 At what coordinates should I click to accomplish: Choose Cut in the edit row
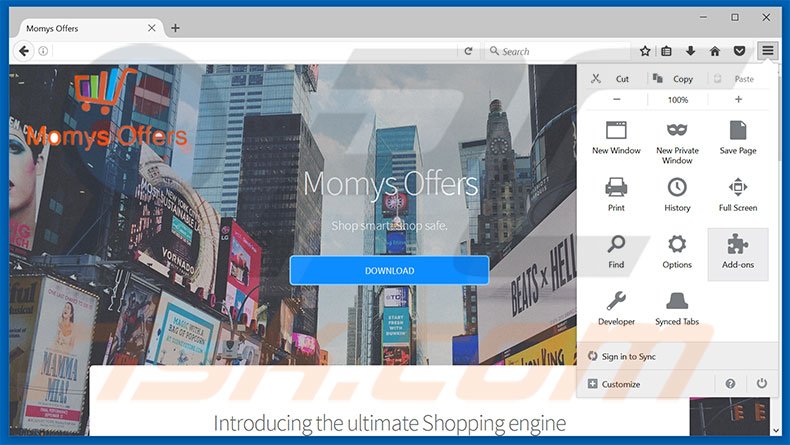[622, 79]
